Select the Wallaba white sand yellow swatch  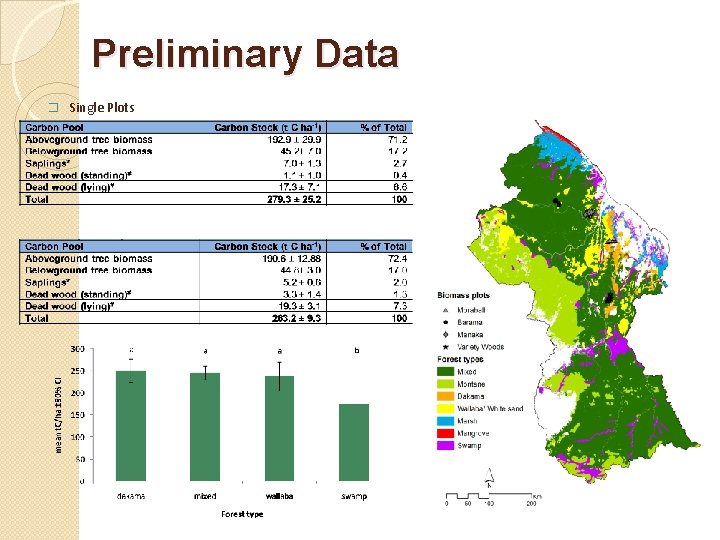click(445, 408)
